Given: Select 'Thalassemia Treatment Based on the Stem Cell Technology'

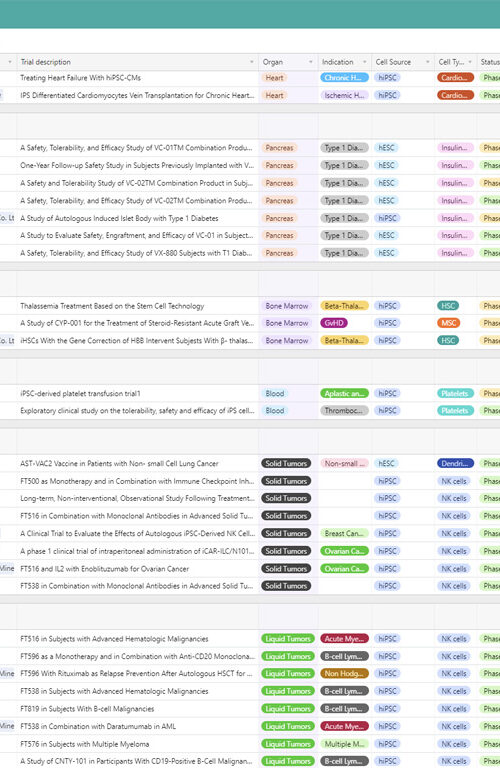Looking at the screenshot, I should [112, 306].
